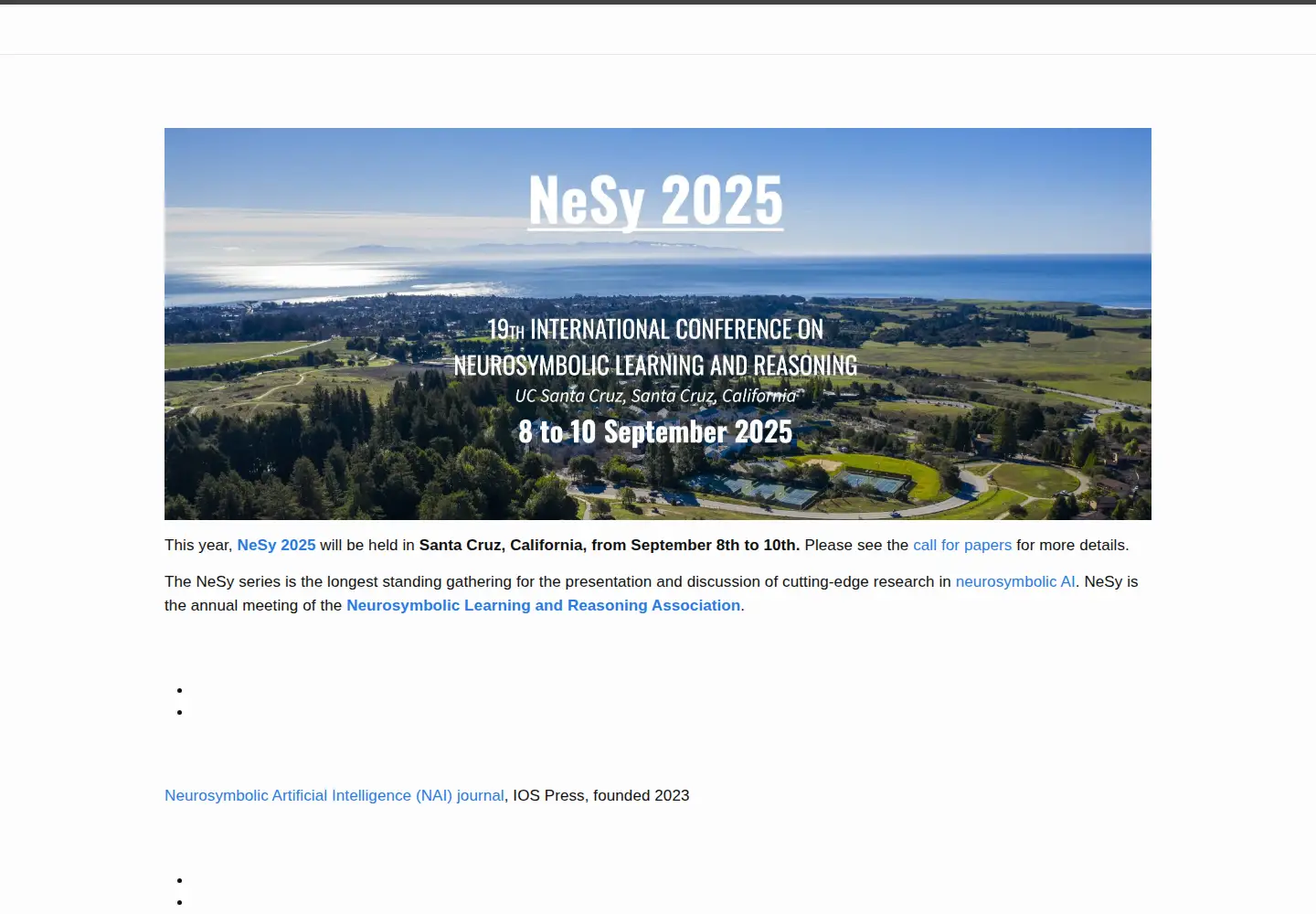Click the "19TH INTERNATIONAL CONFERENCE ON" banner line
This screenshot has width=1316, height=914.
coord(655,329)
